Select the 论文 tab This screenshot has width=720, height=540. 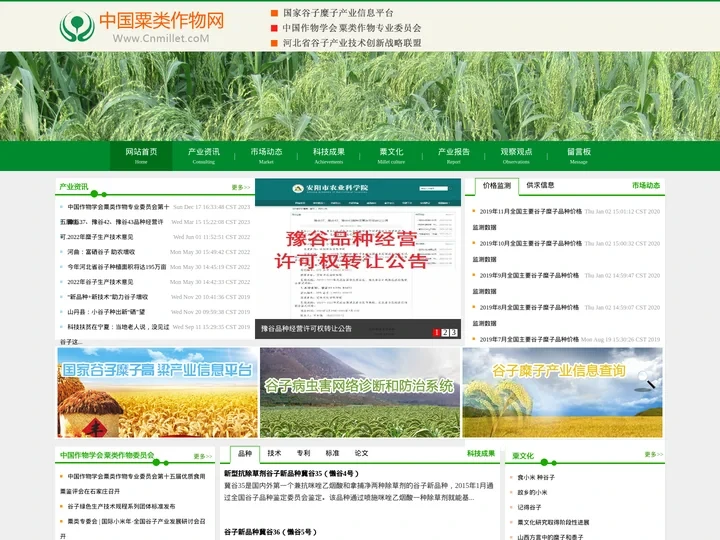coord(361,453)
